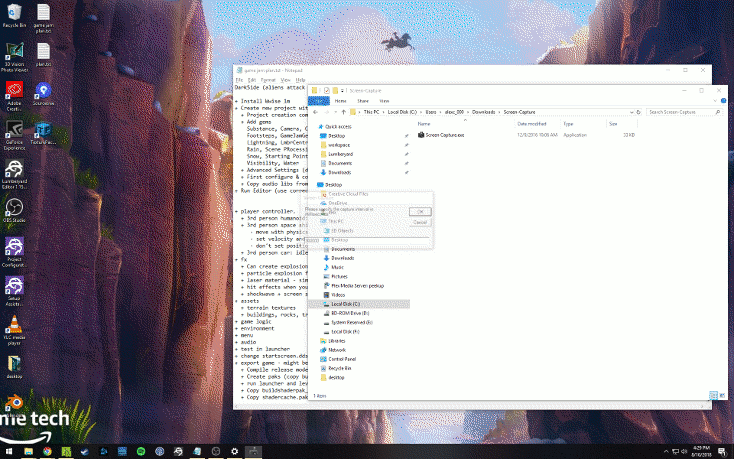Launch Lumberyard Editor desktop shortcut
734x459 pixels.
pos(14,174)
